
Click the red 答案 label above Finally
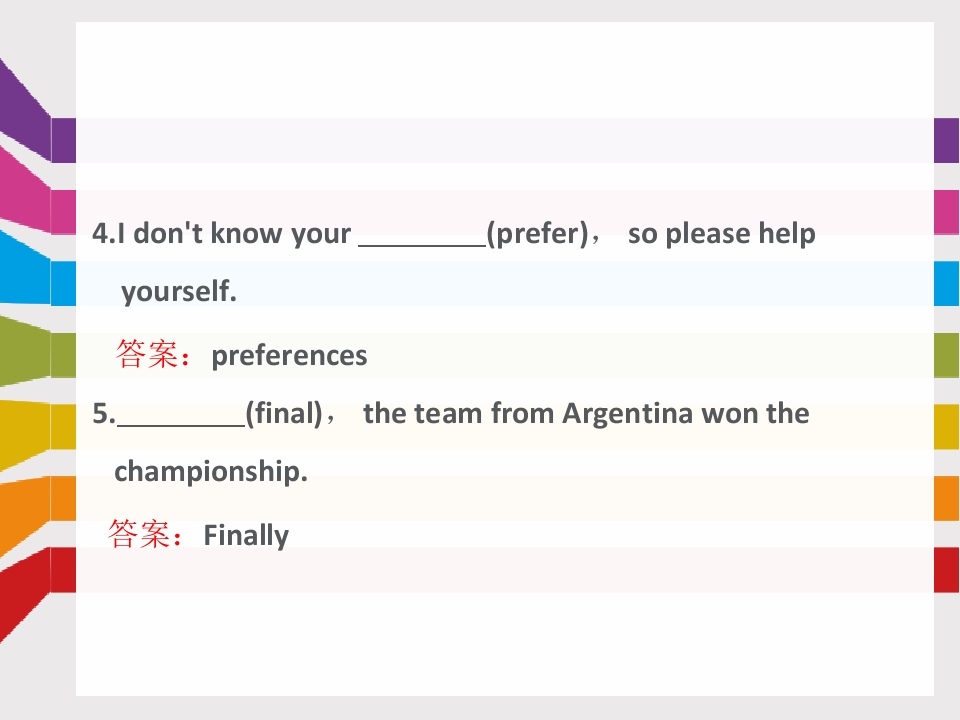(x=145, y=534)
